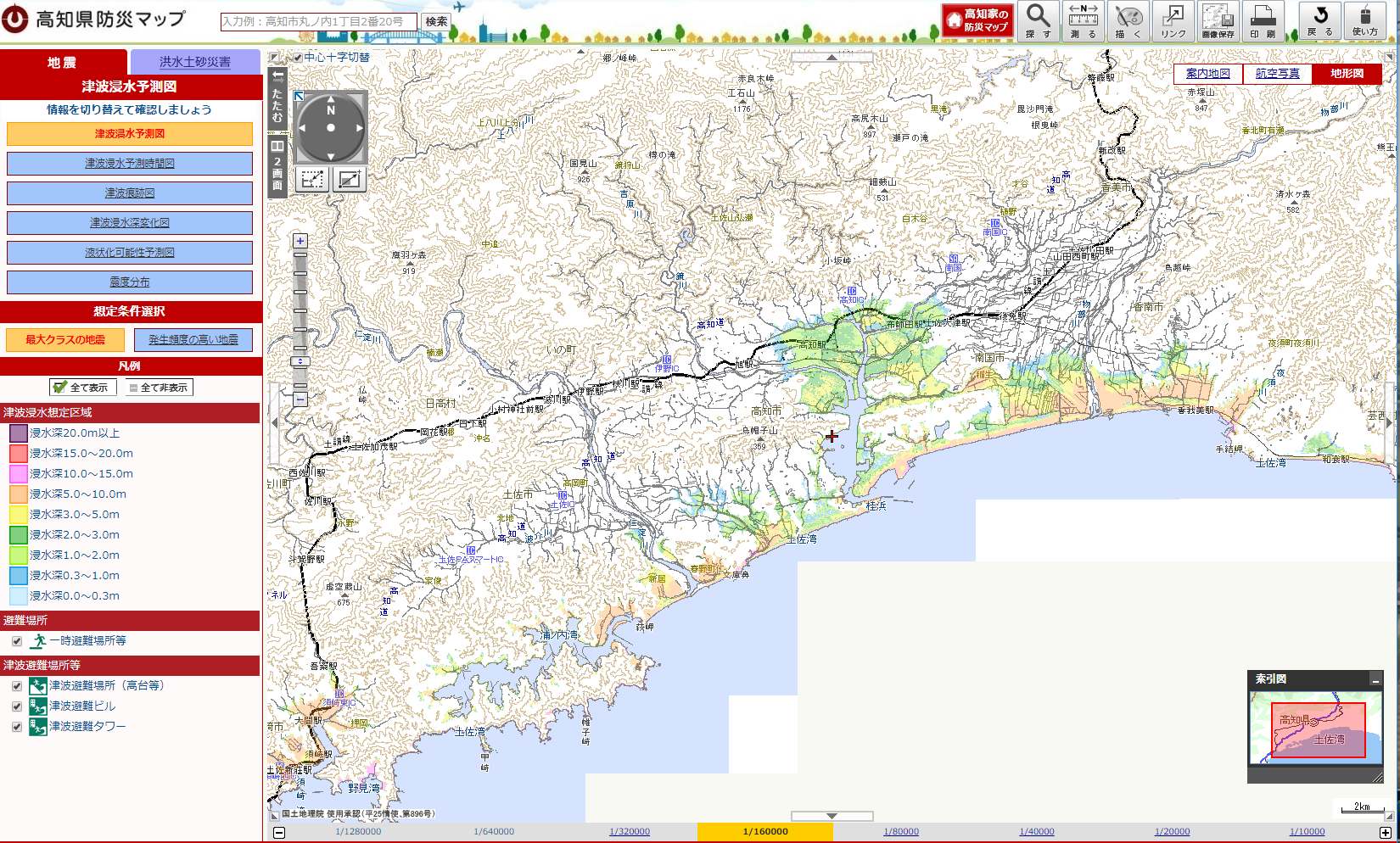Switch map to 航空写真 aerial view
Screen dimensions: 1400x843
click(1277, 74)
